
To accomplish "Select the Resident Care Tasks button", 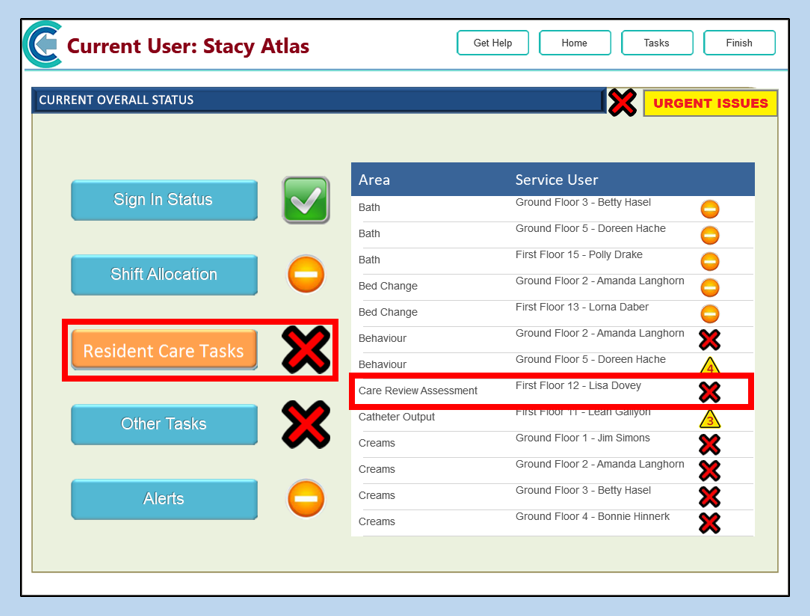I will click(163, 351).
